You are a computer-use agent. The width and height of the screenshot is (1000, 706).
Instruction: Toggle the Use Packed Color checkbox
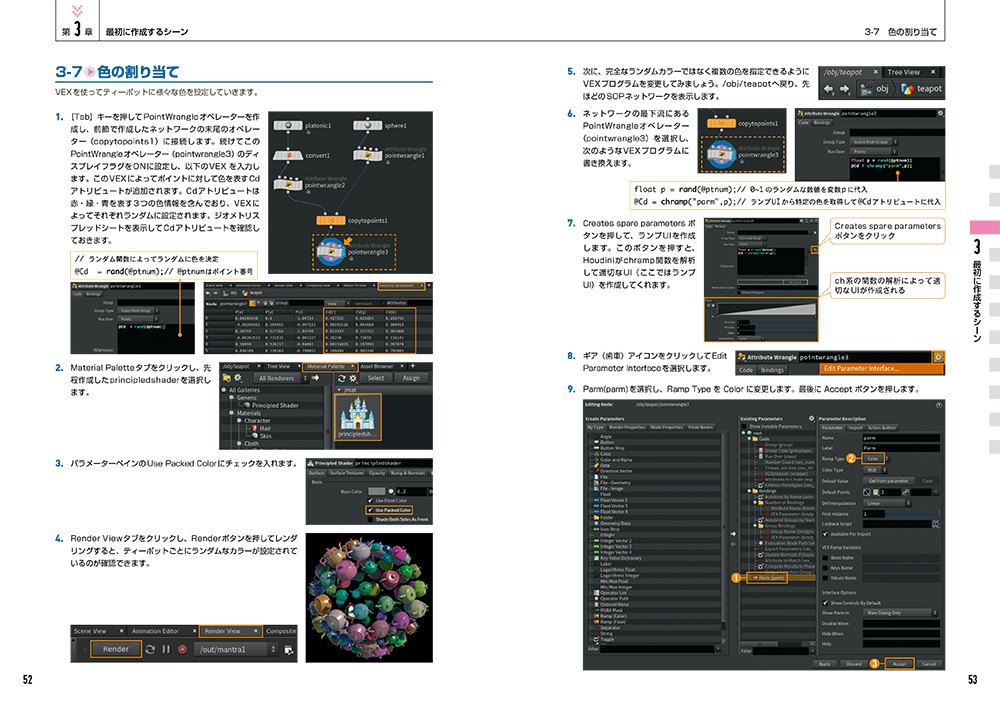tap(372, 510)
